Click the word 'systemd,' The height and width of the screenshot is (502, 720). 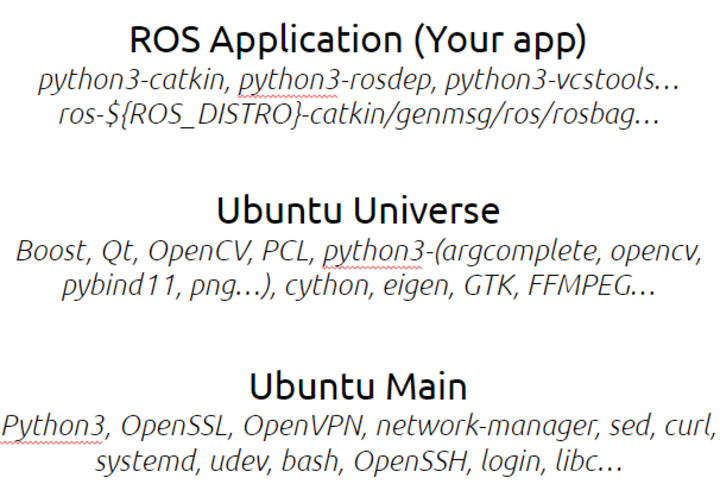pos(148,461)
